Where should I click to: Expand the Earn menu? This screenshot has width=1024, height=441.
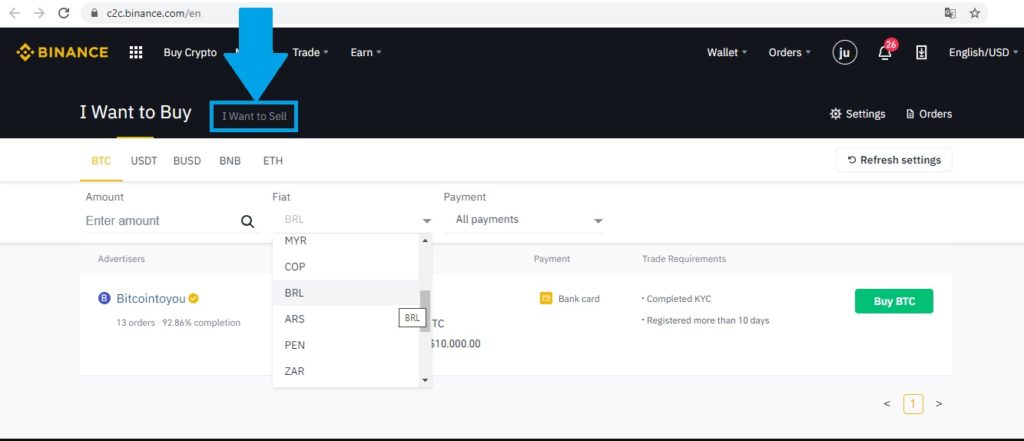(x=366, y=53)
